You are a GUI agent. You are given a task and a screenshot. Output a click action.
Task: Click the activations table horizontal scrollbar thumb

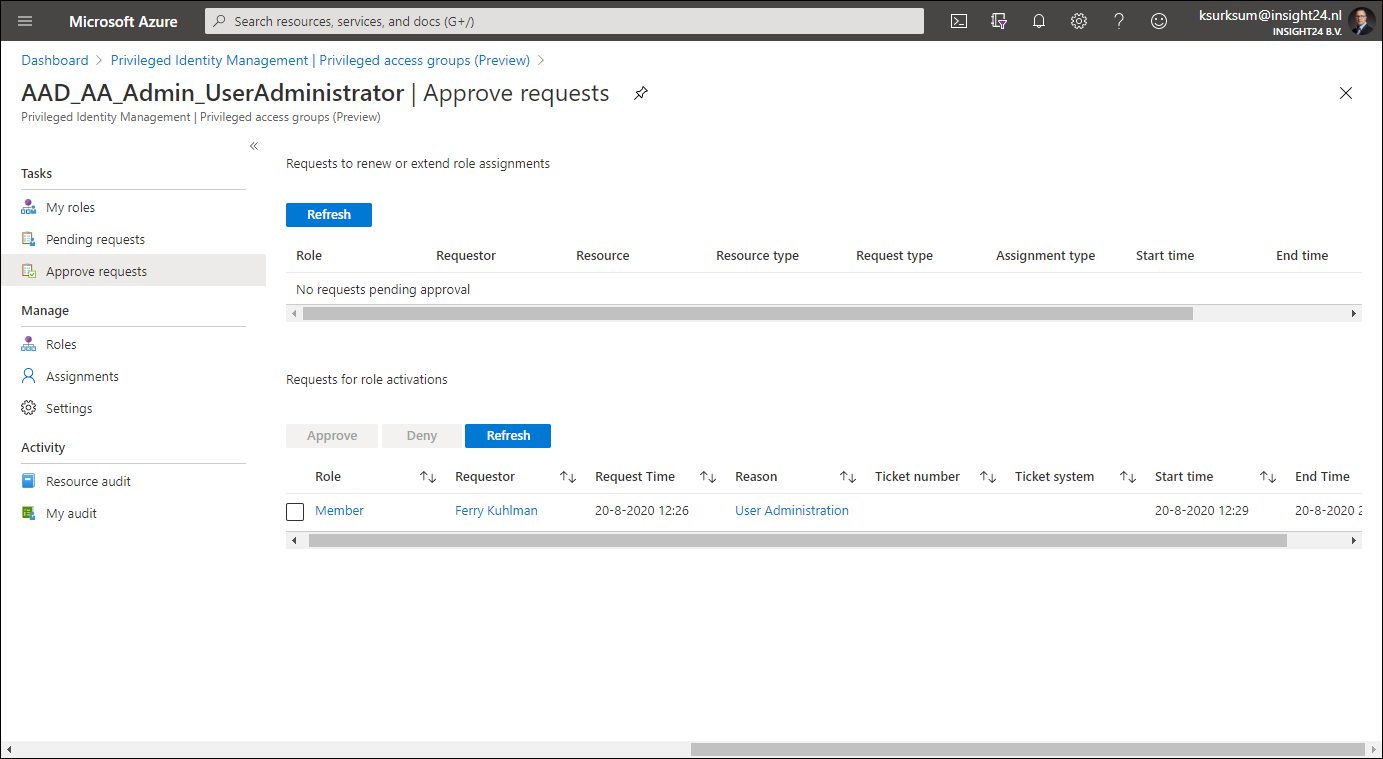pos(797,540)
